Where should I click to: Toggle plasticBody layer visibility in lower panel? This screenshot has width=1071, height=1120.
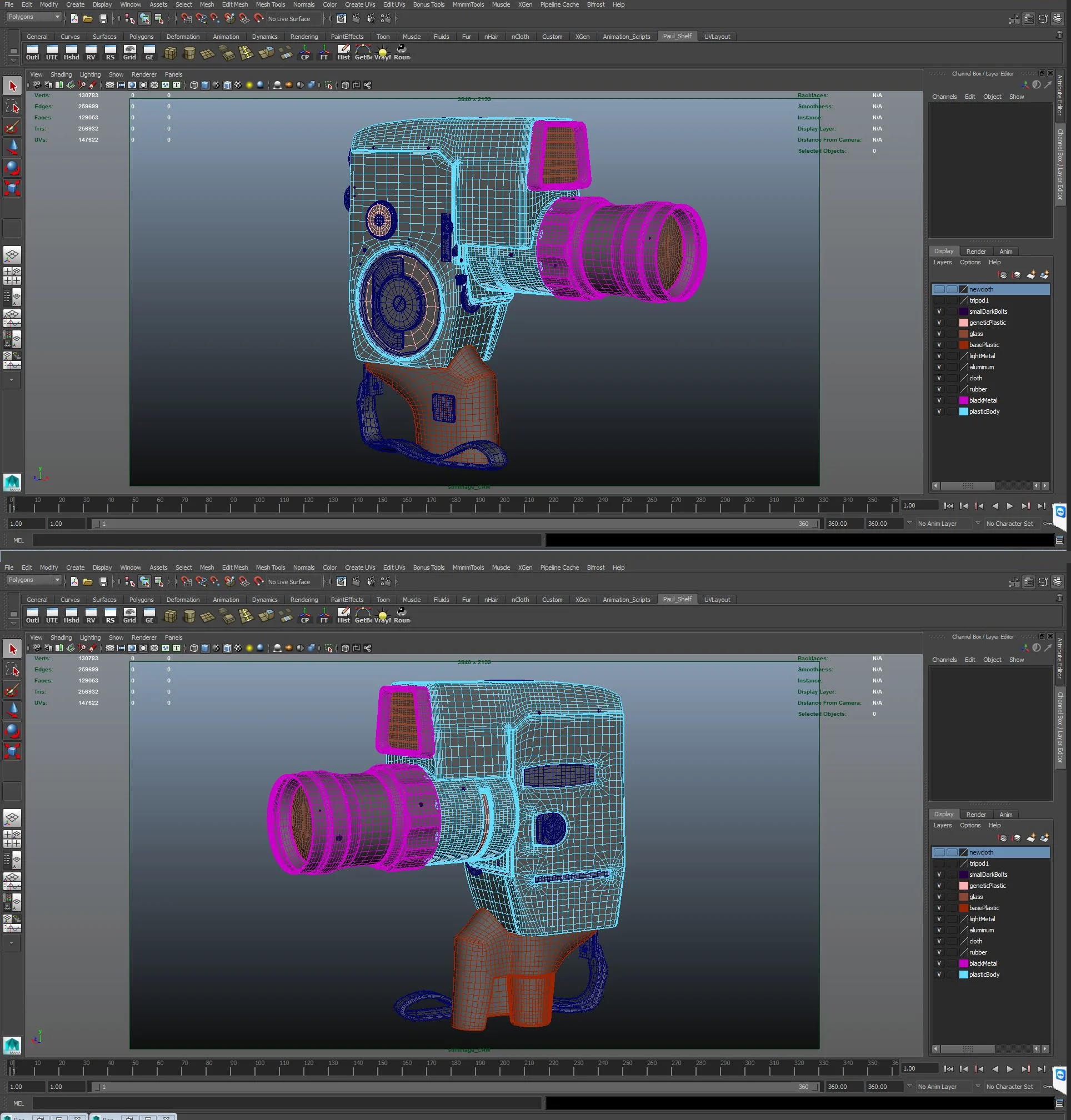(x=939, y=975)
